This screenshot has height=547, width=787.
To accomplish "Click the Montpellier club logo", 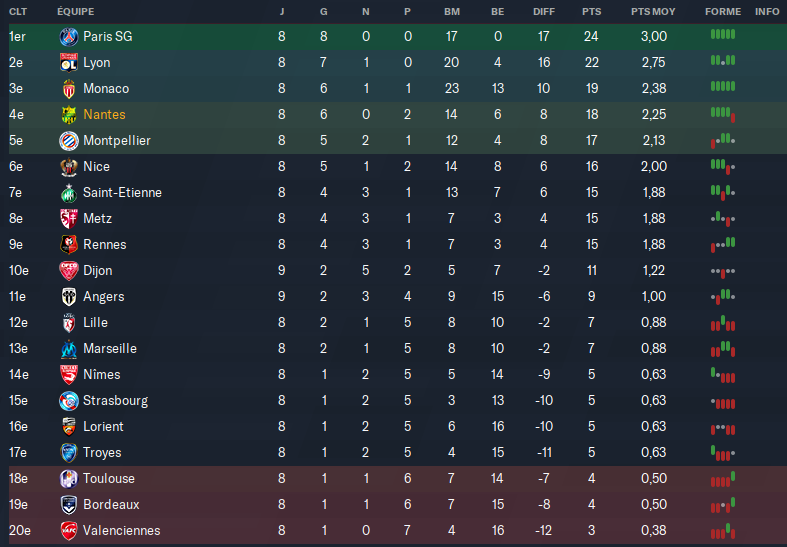I will click(x=69, y=141).
